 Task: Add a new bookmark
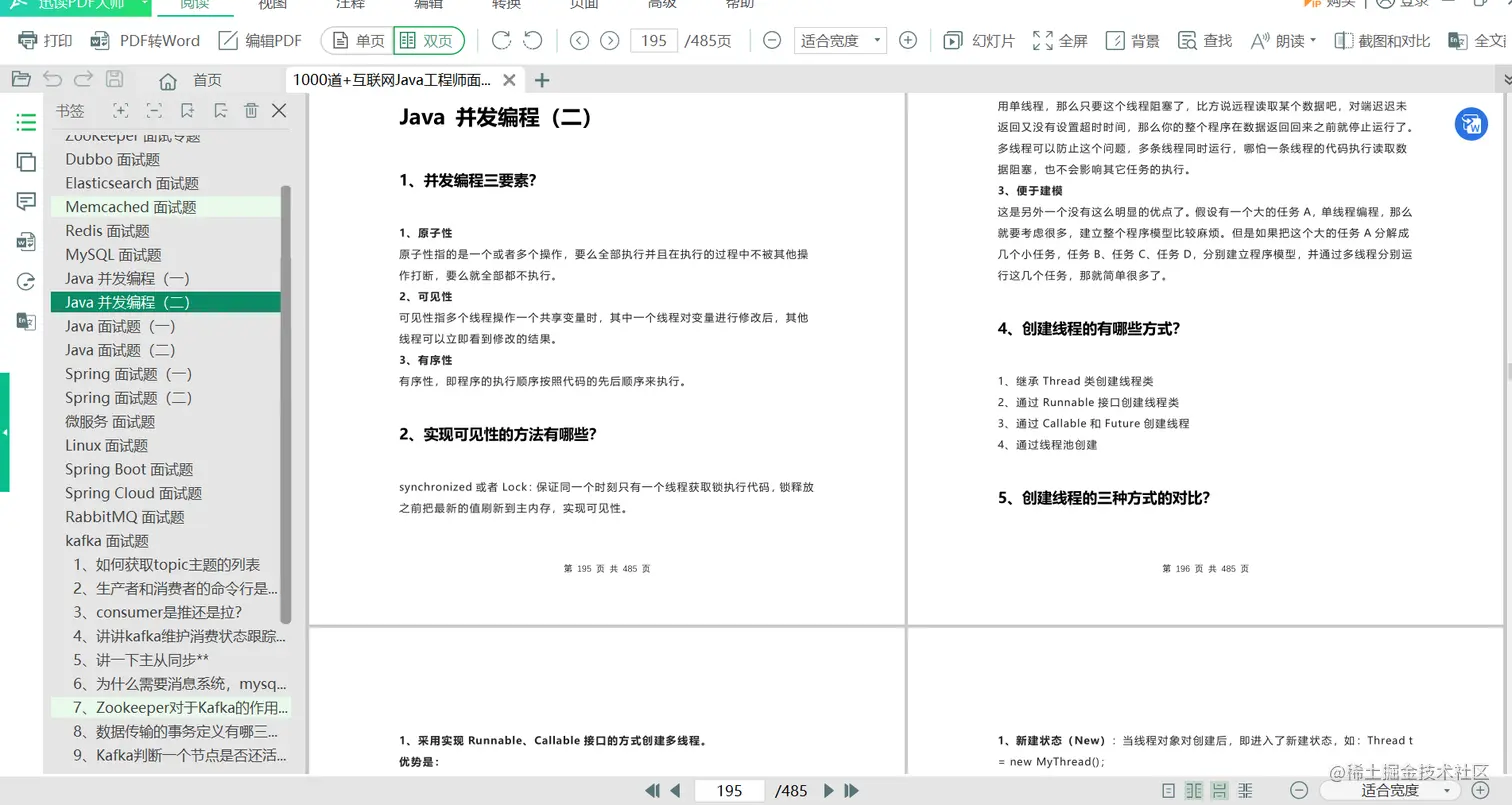click(187, 111)
